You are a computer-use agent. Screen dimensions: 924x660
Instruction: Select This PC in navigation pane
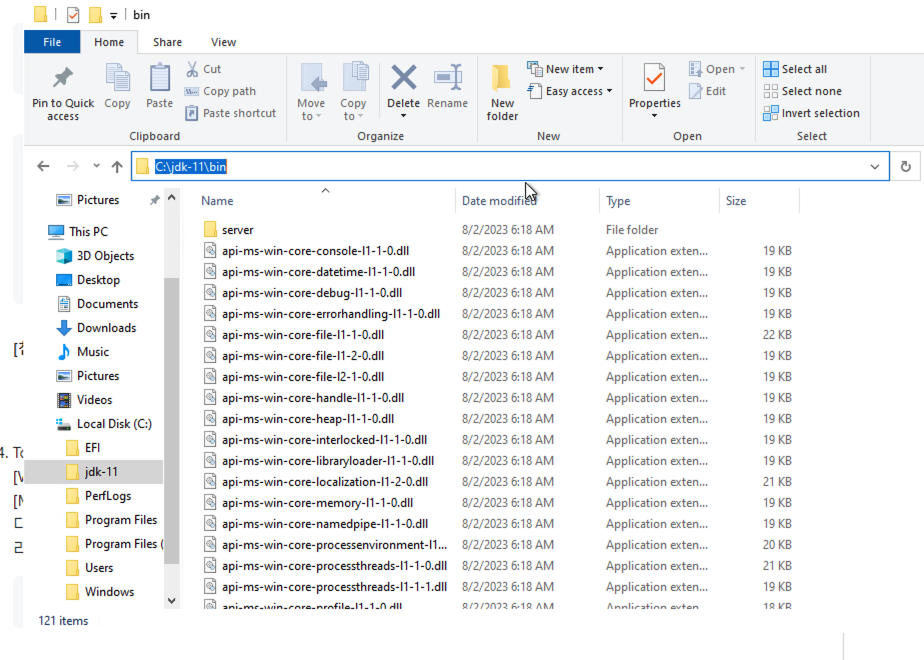point(78,232)
